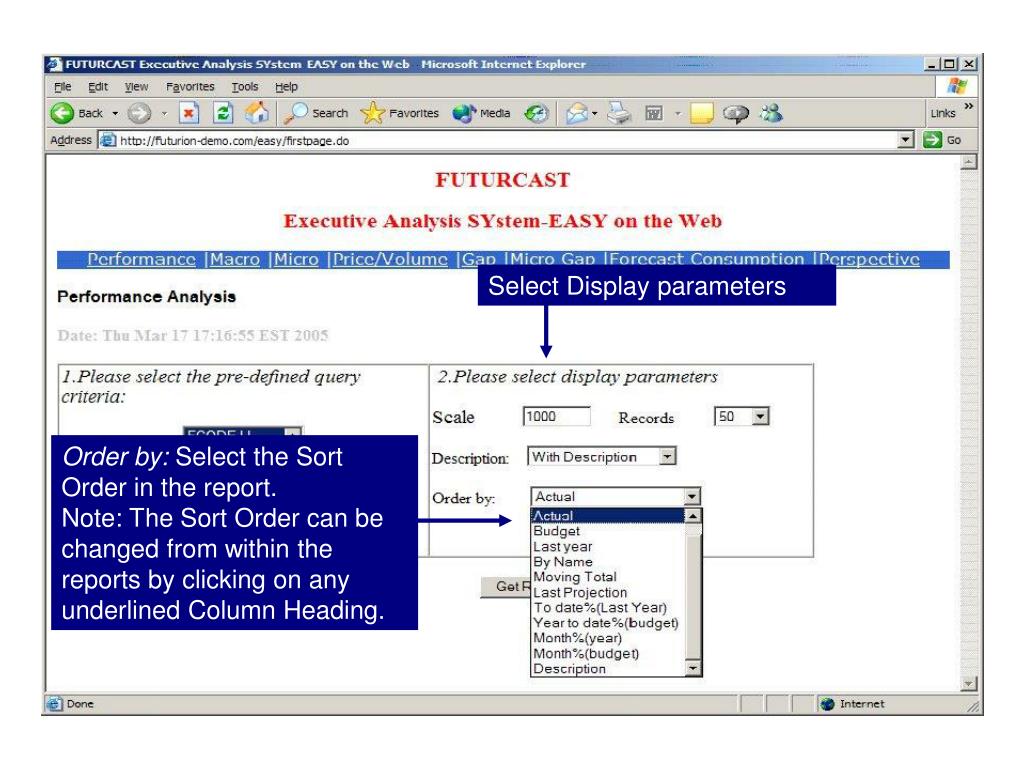Viewport: 1024px width, 768px height.
Task: Select Last Projection in the list
Action: [x=608, y=592]
